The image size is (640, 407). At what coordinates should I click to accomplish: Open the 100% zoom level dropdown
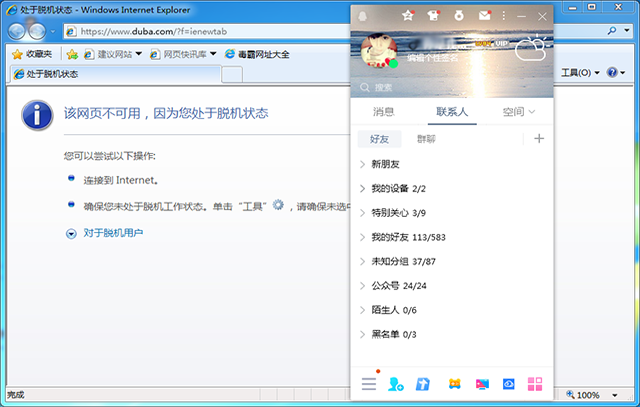[x=615, y=395]
